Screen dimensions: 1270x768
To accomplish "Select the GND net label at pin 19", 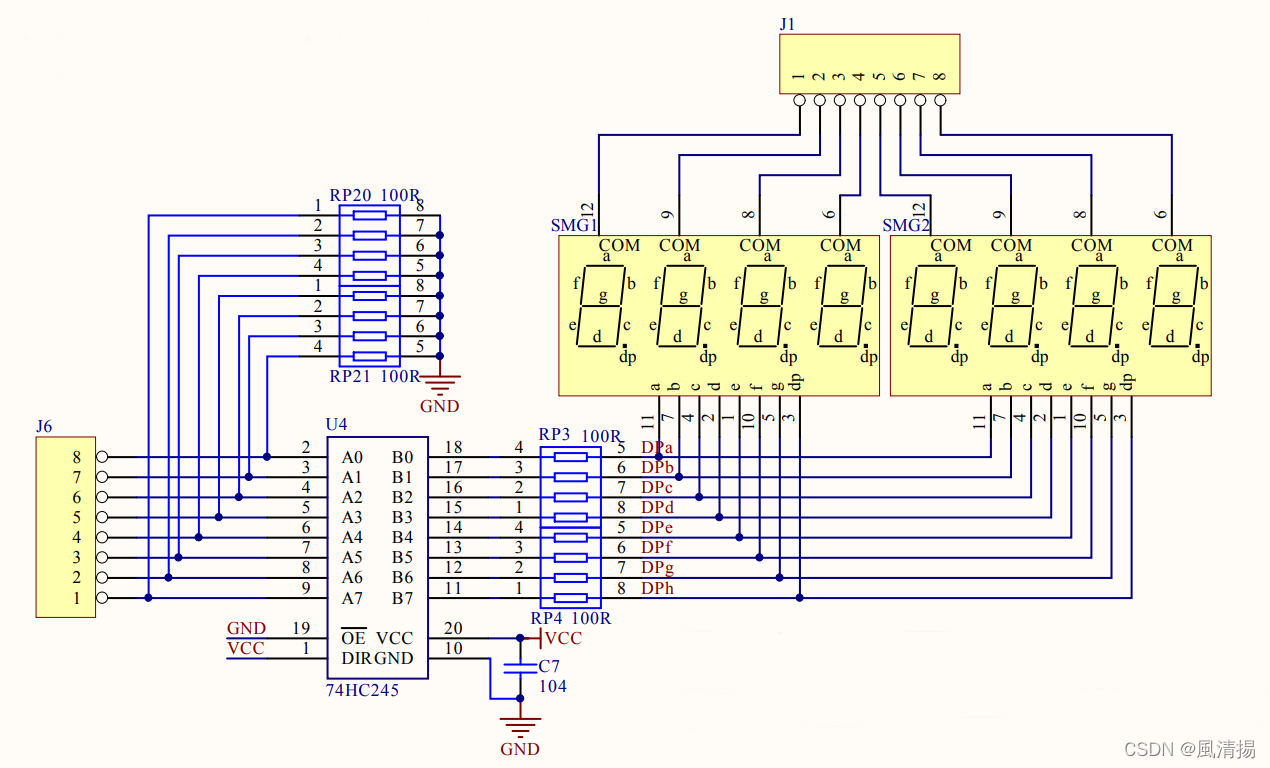I will pos(246,628).
